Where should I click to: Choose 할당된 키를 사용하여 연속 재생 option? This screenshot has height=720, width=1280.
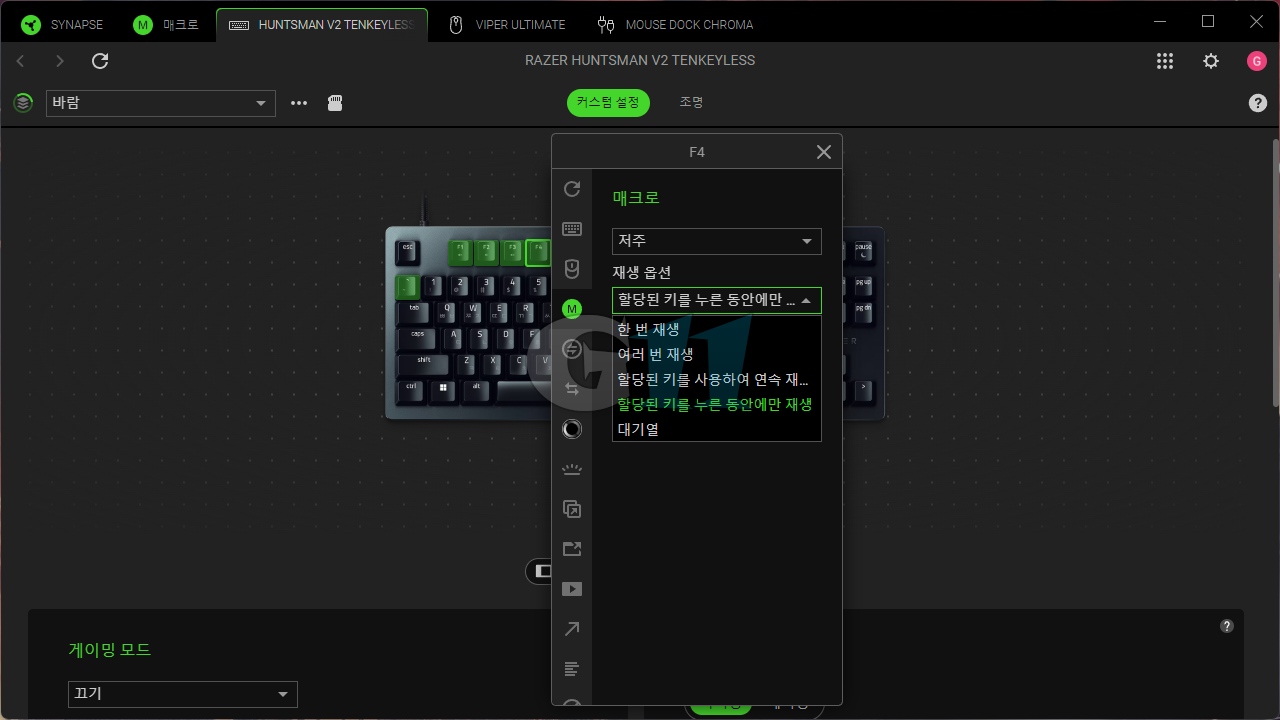click(717, 379)
